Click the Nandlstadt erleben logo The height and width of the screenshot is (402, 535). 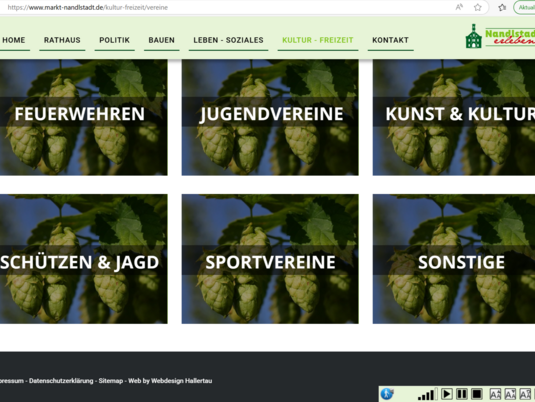tap(500, 36)
